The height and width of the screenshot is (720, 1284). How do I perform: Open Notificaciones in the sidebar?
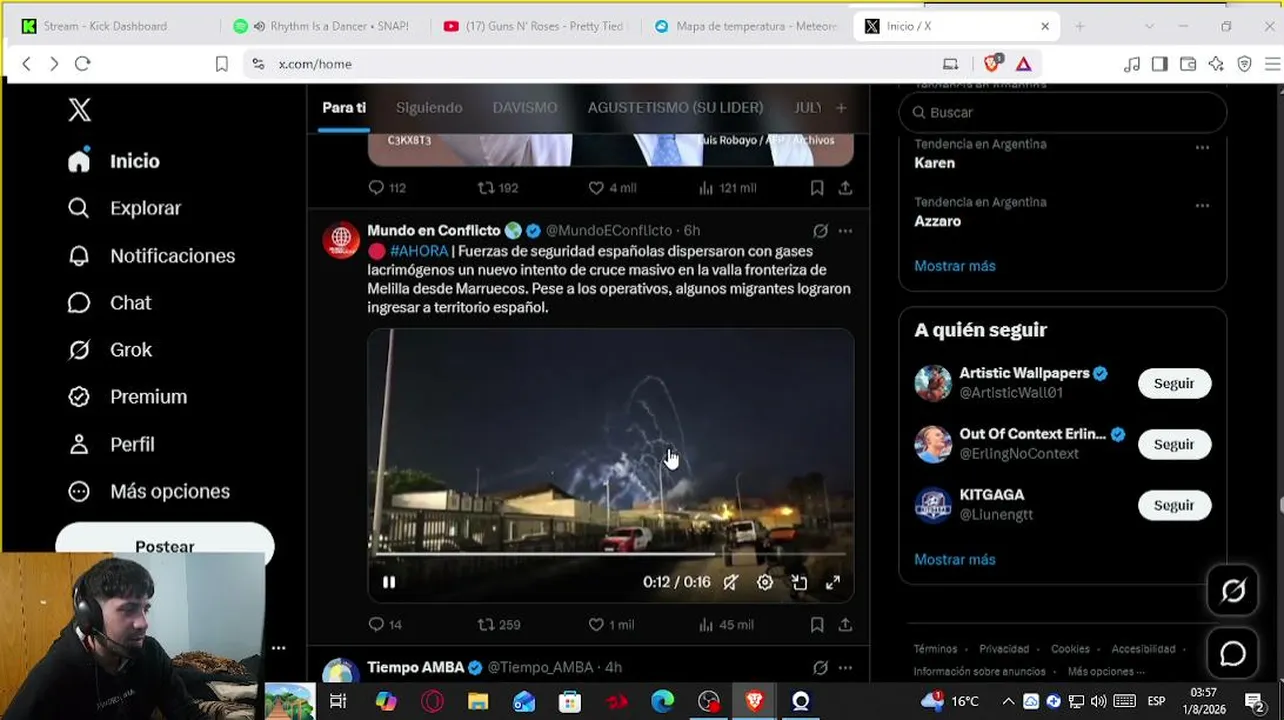pyautogui.click(x=151, y=256)
